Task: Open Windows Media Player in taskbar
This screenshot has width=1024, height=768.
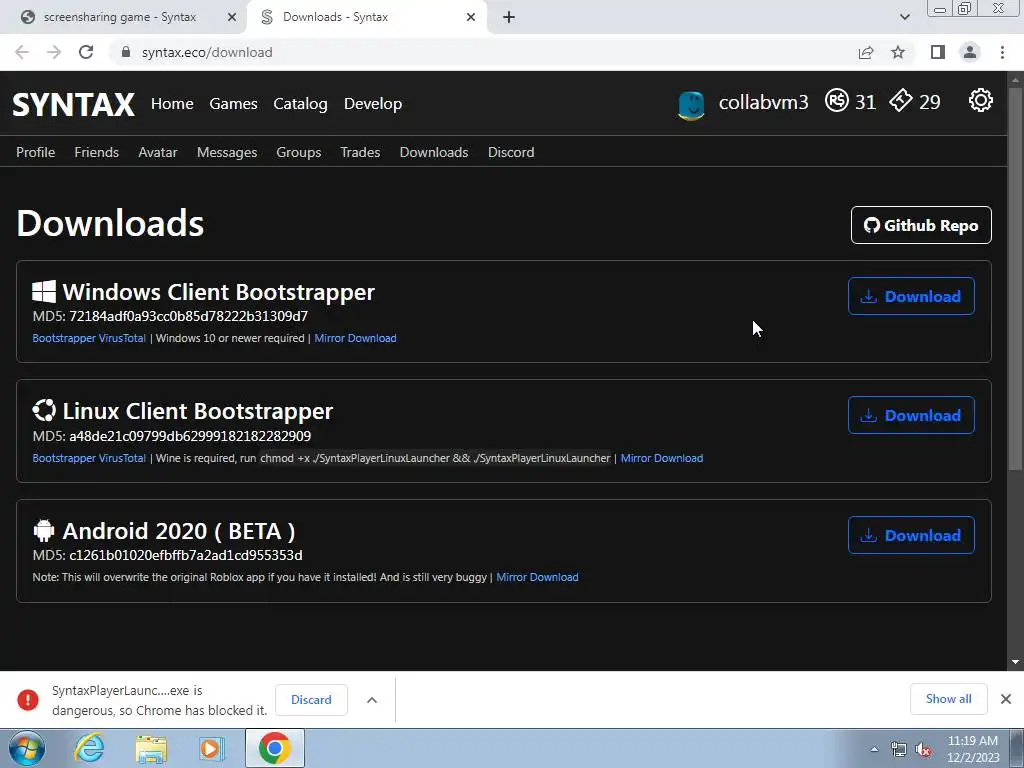Action: 211,748
